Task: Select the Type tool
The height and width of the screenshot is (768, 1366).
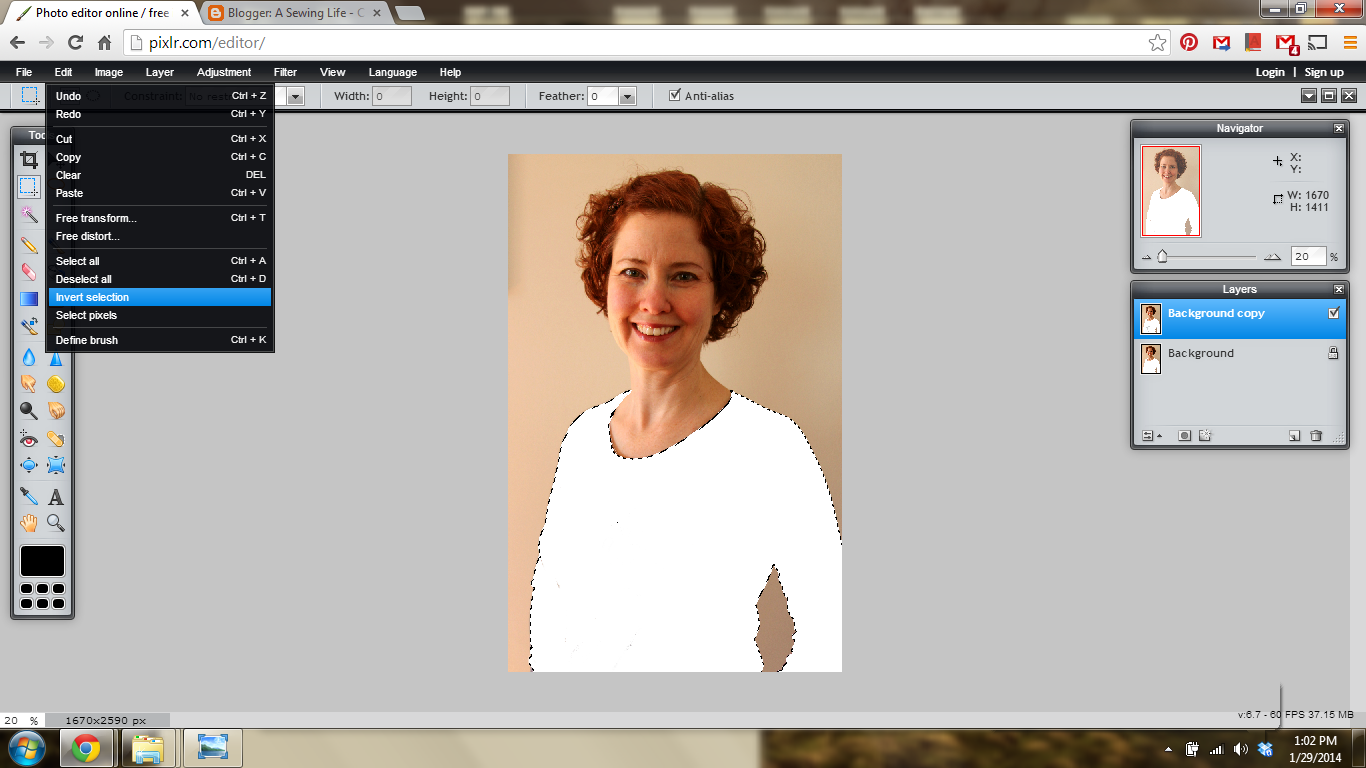Action: tap(56, 496)
